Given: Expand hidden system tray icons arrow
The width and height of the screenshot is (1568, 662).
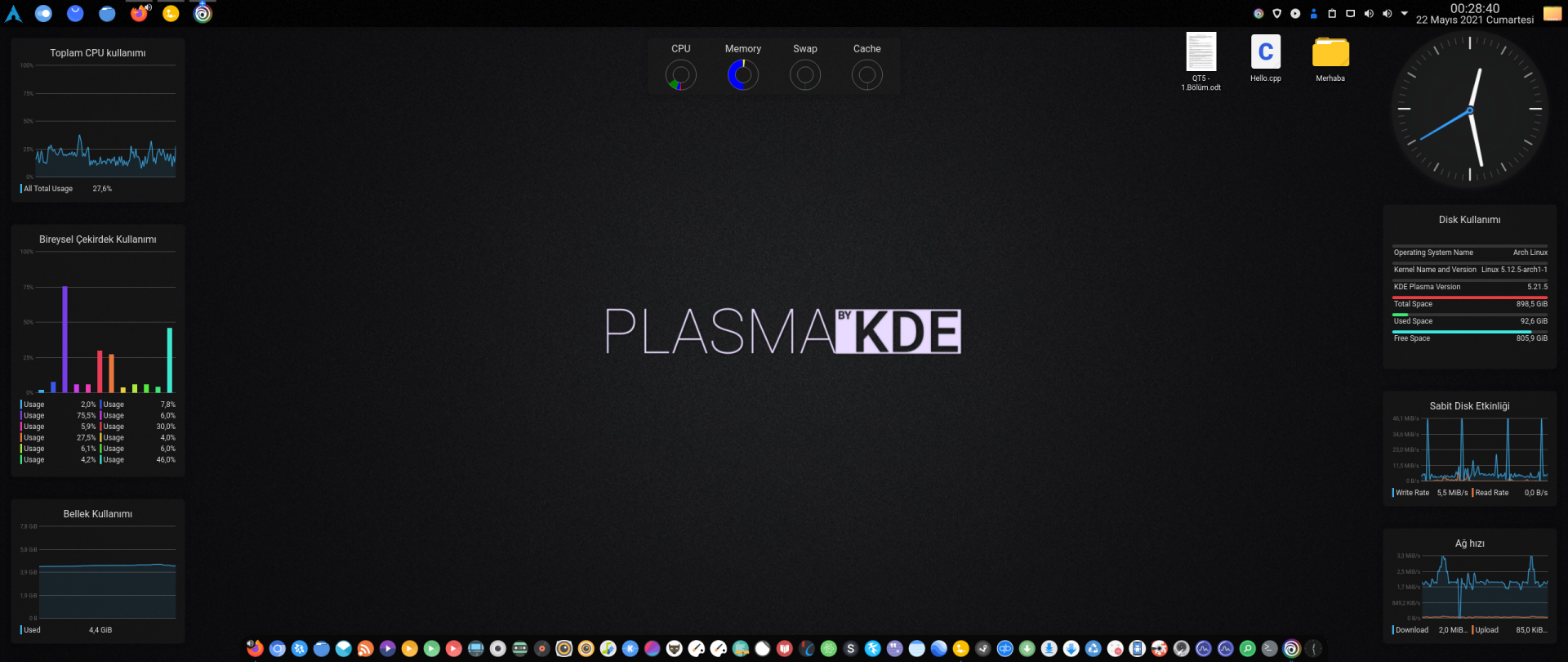Looking at the screenshot, I should 1405,14.
